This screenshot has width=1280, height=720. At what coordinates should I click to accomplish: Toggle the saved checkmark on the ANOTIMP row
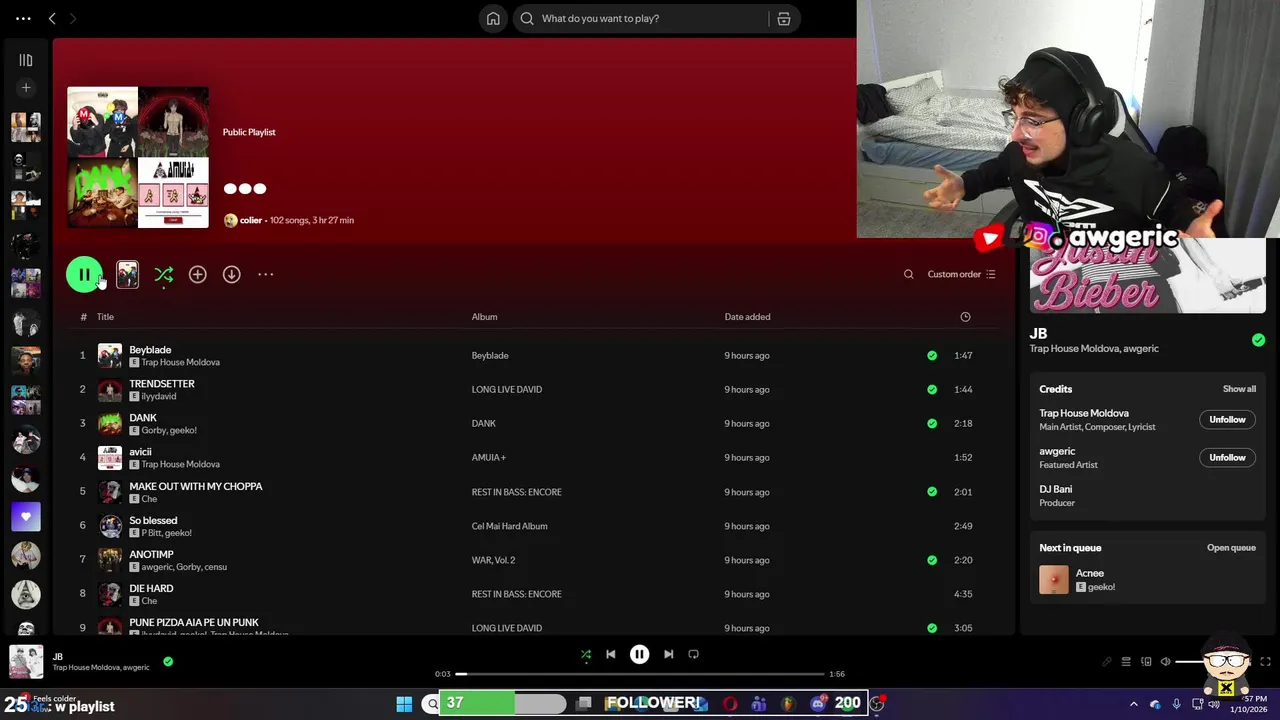coord(932,560)
